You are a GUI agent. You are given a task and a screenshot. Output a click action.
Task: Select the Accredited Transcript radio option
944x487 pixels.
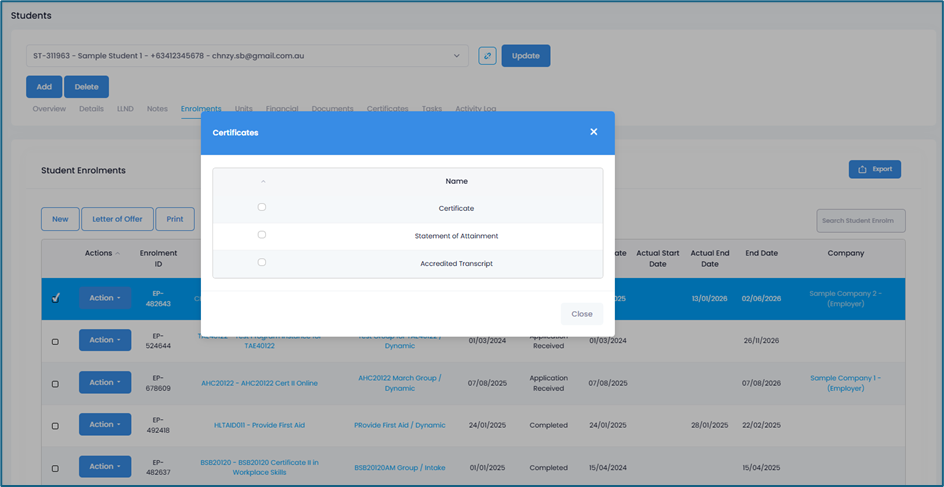[262, 263]
